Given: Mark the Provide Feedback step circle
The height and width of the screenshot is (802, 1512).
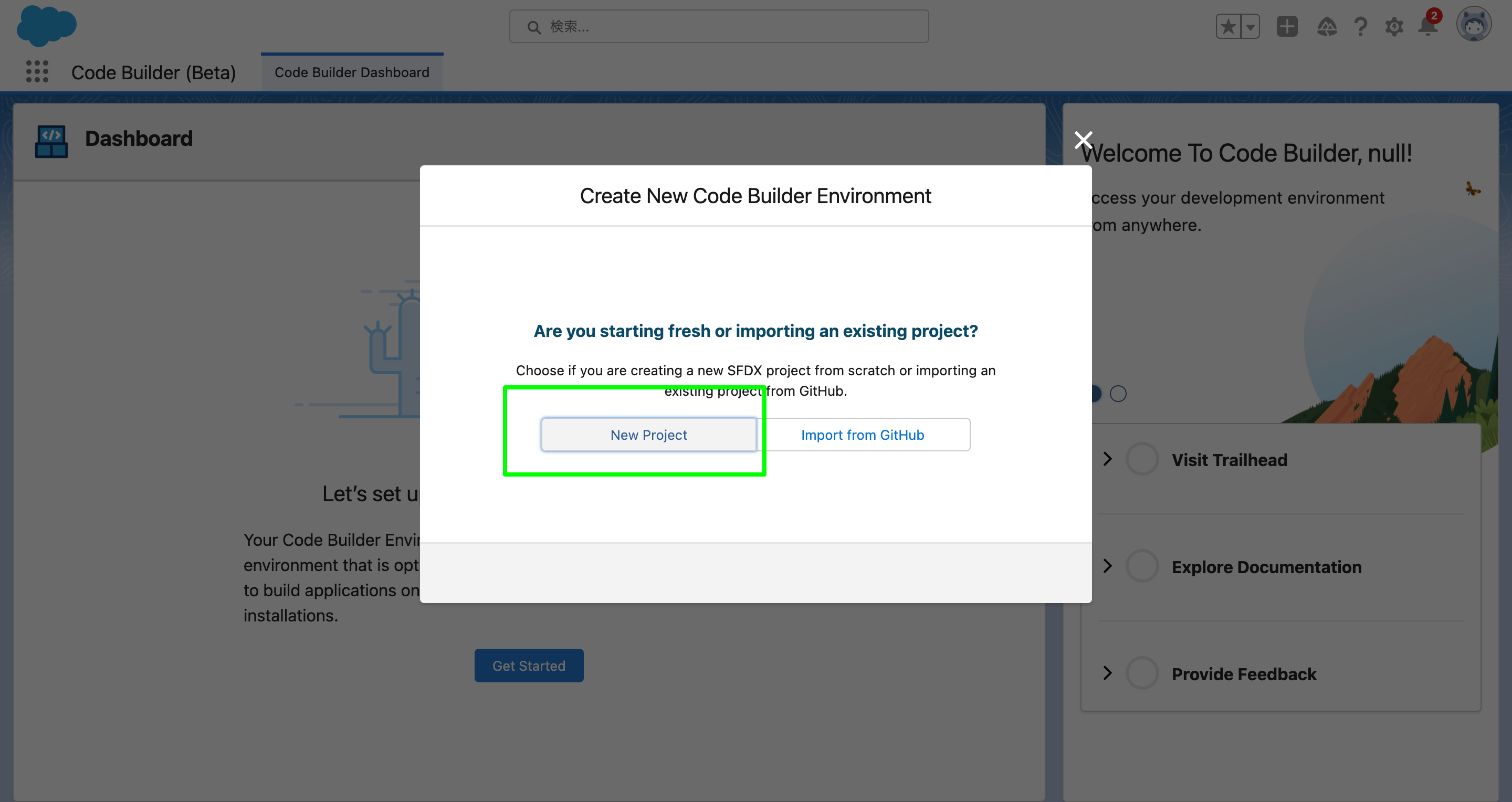Looking at the screenshot, I should pos(1142,673).
